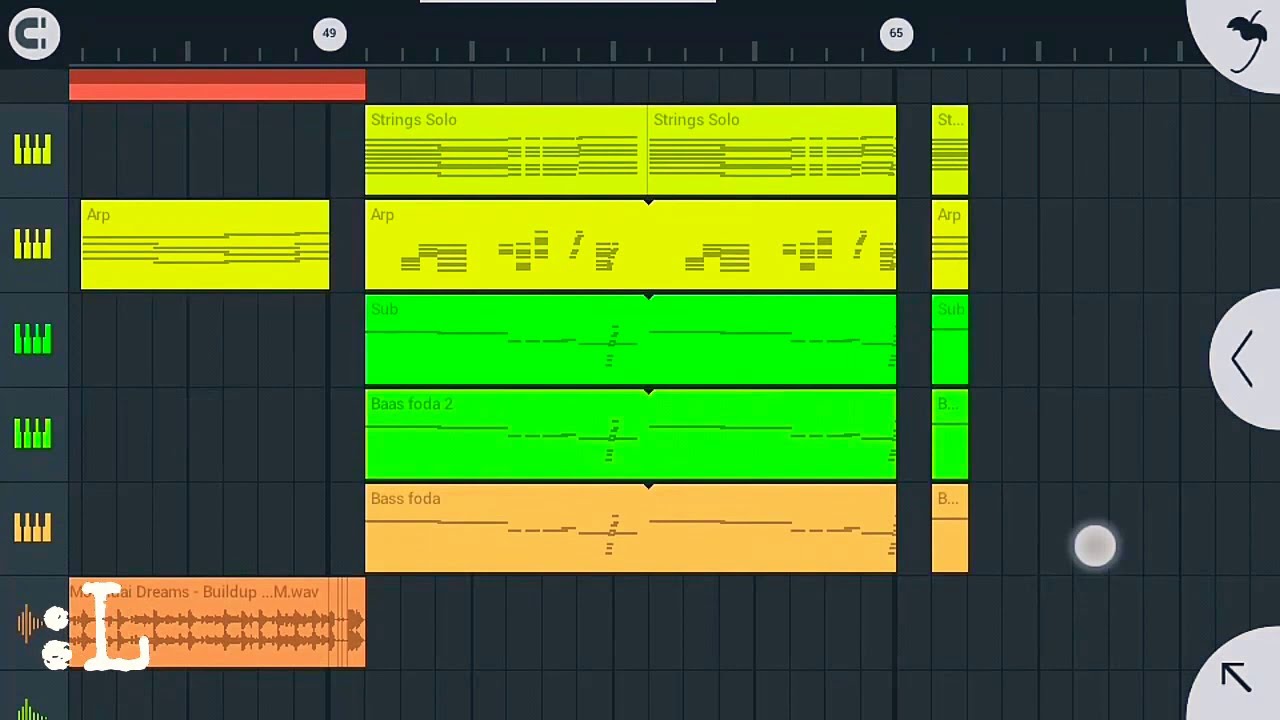
Task: Select the red selection region bar
Action: click(217, 85)
